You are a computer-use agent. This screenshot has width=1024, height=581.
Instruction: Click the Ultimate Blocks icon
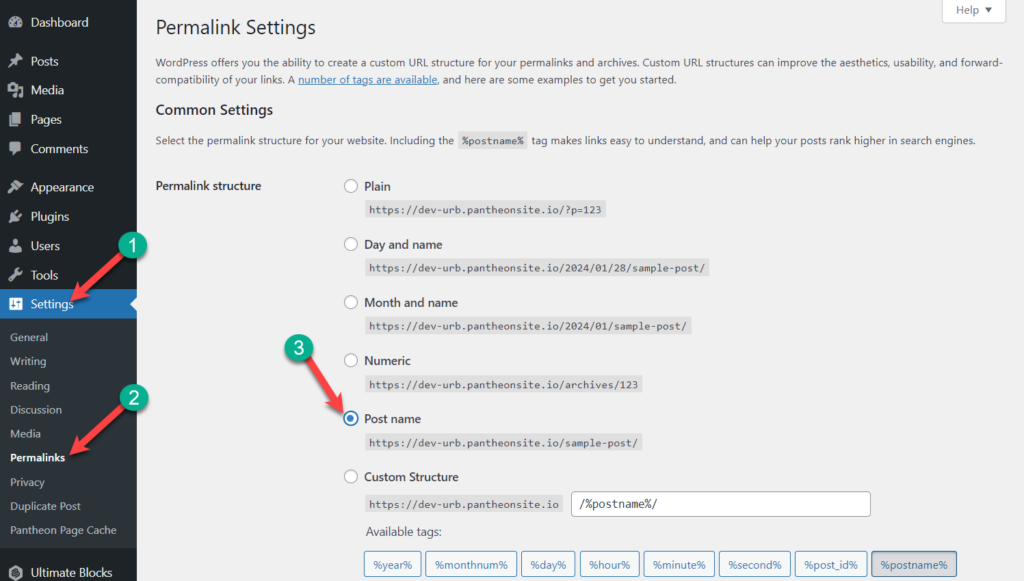coord(15,573)
